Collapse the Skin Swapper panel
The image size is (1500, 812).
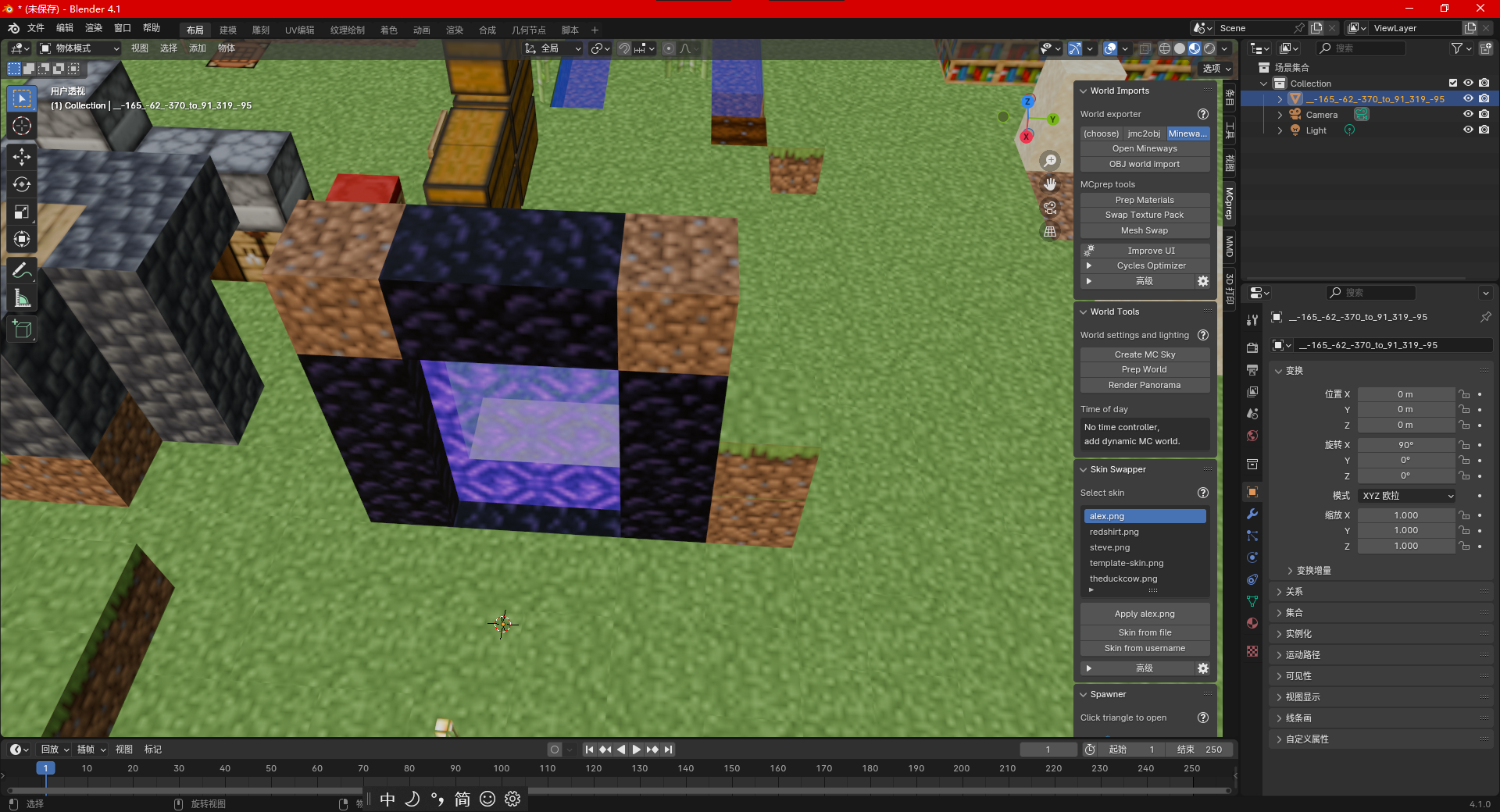1084,469
